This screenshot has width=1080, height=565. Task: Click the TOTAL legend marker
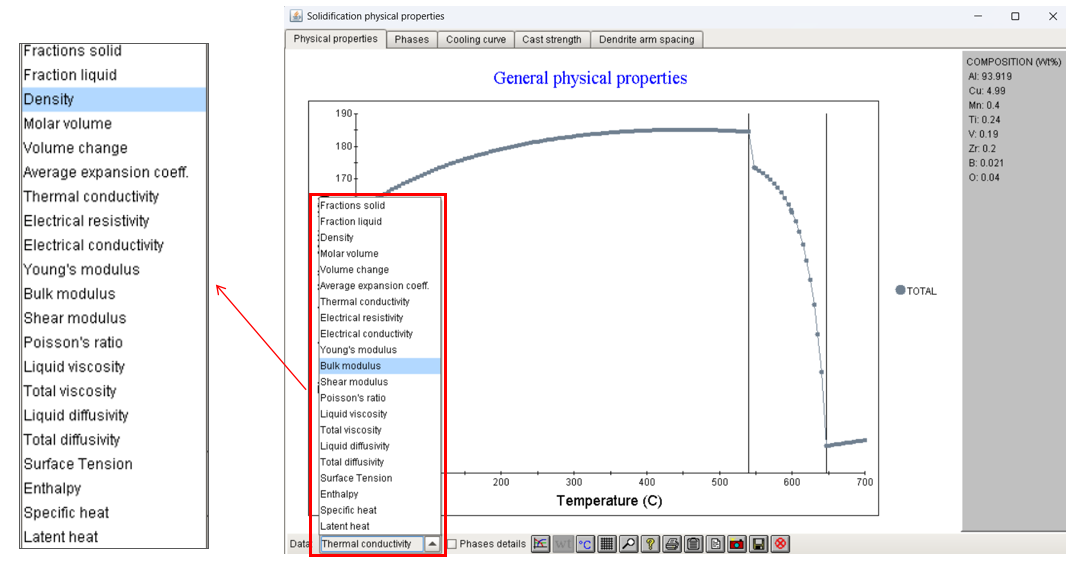(900, 291)
